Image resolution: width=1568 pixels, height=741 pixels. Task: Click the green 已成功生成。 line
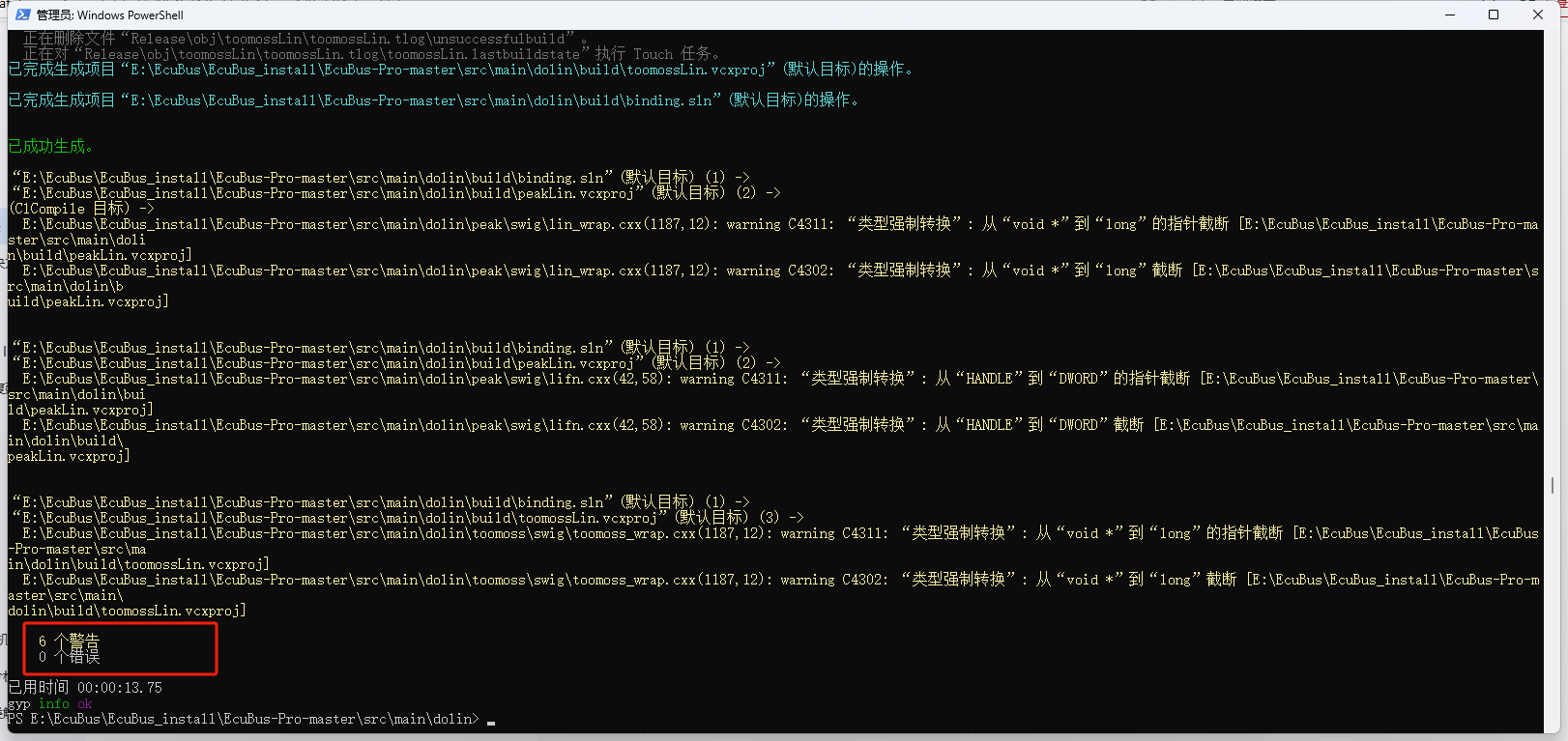pos(50,147)
